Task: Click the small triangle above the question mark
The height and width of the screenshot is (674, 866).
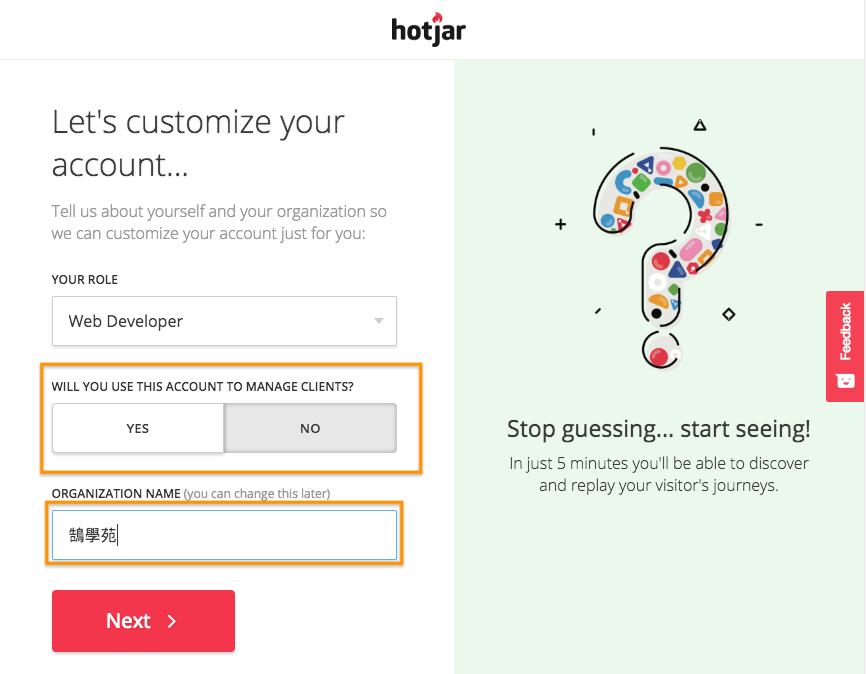Action: coord(700,125)
